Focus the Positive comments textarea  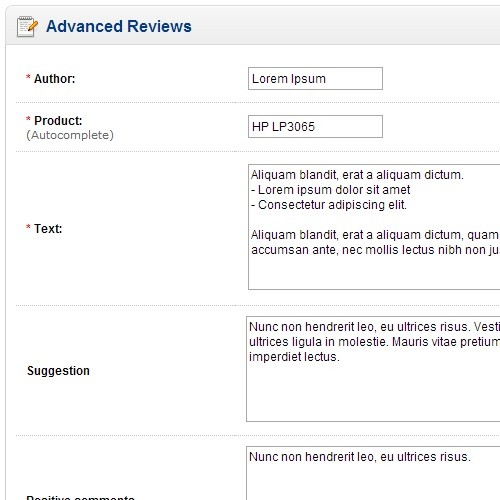pos(373,473)
